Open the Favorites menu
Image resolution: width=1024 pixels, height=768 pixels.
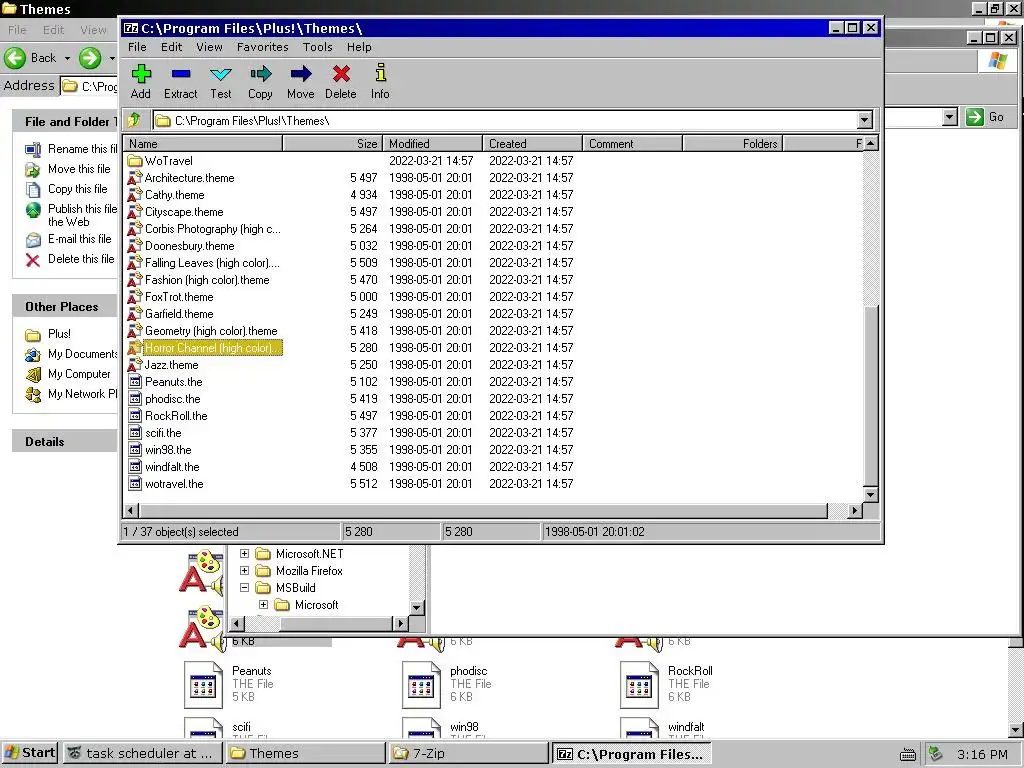263,47
